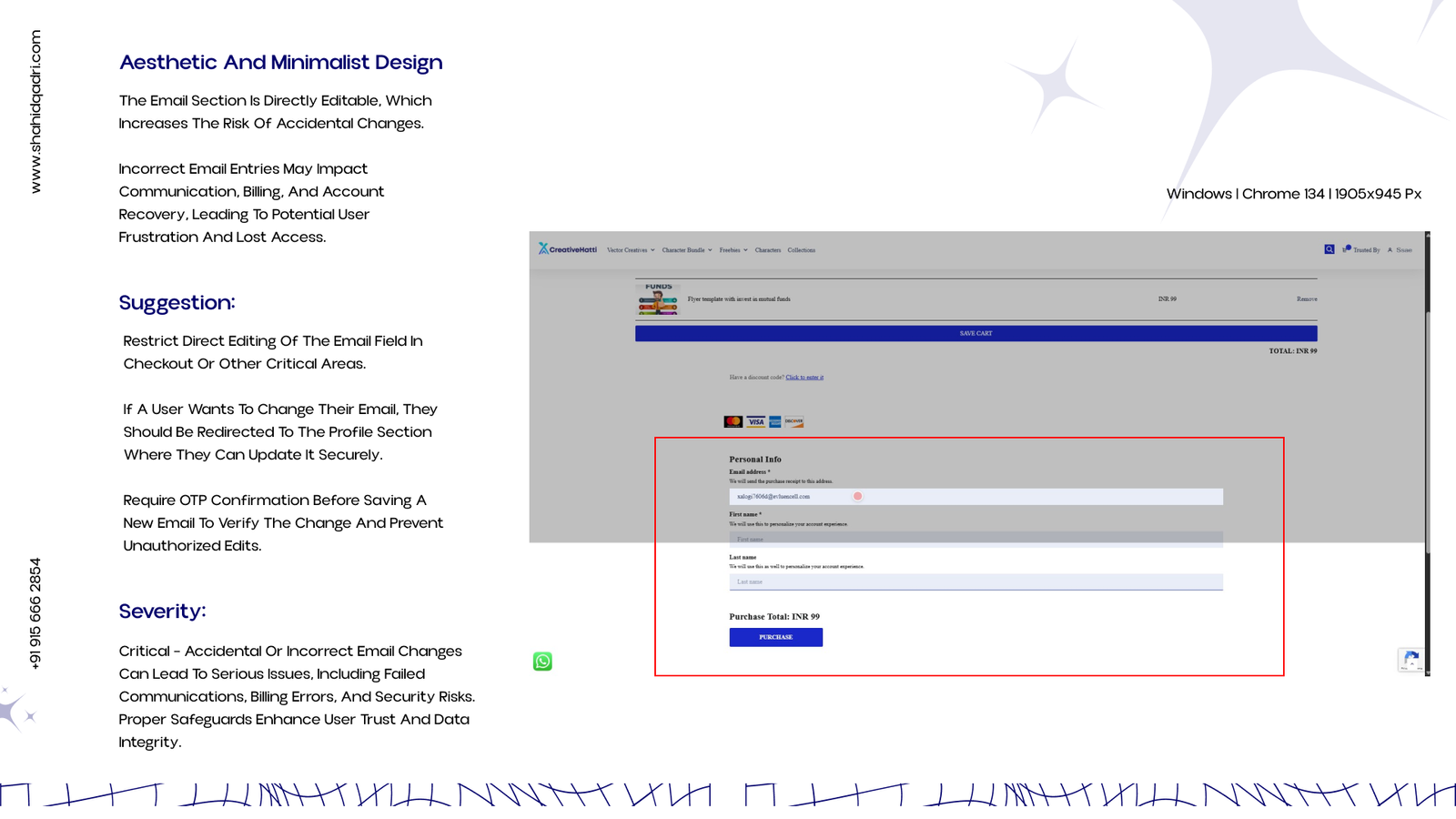1456x819 pixels.
Task: Click the Visa payment icon
Action: click(755, 421)
